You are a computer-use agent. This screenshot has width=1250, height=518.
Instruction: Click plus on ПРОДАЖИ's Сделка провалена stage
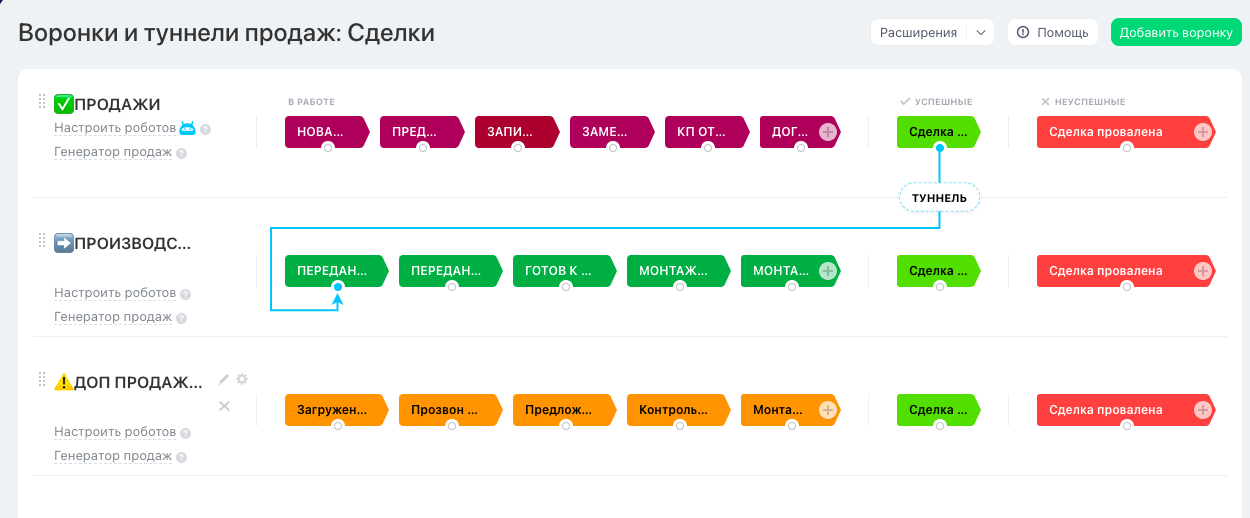coord(1202,132)
